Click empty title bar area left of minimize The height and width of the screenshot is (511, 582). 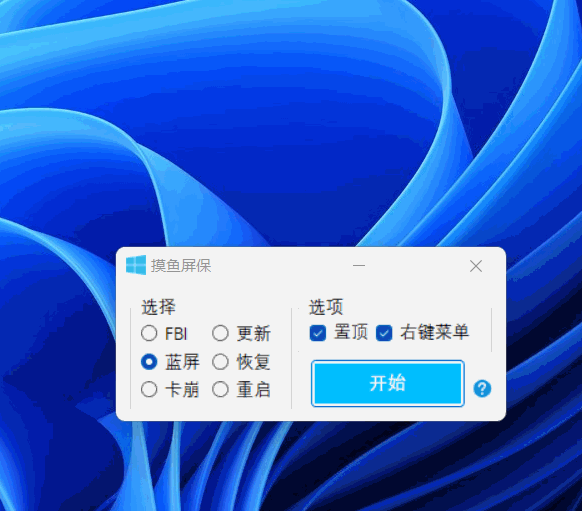click(x=278, y=266)
